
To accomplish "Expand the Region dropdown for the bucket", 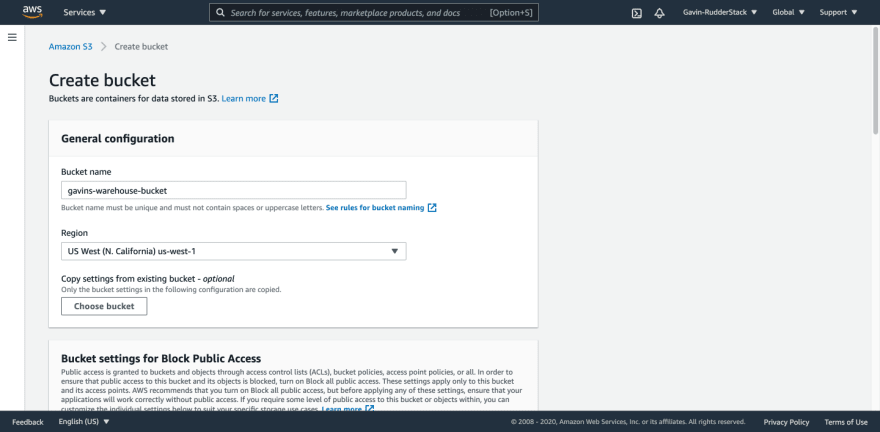I will click(x=233, y=251).
